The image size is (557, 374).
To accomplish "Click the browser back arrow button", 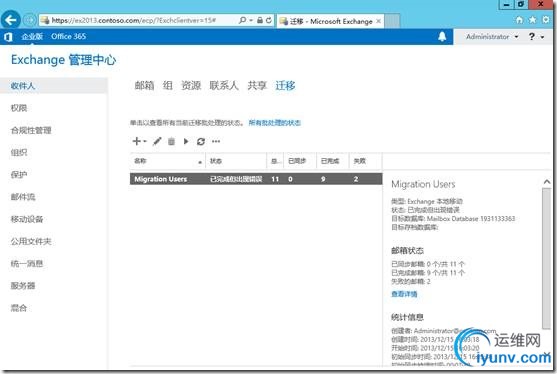I will click(11, 20).
